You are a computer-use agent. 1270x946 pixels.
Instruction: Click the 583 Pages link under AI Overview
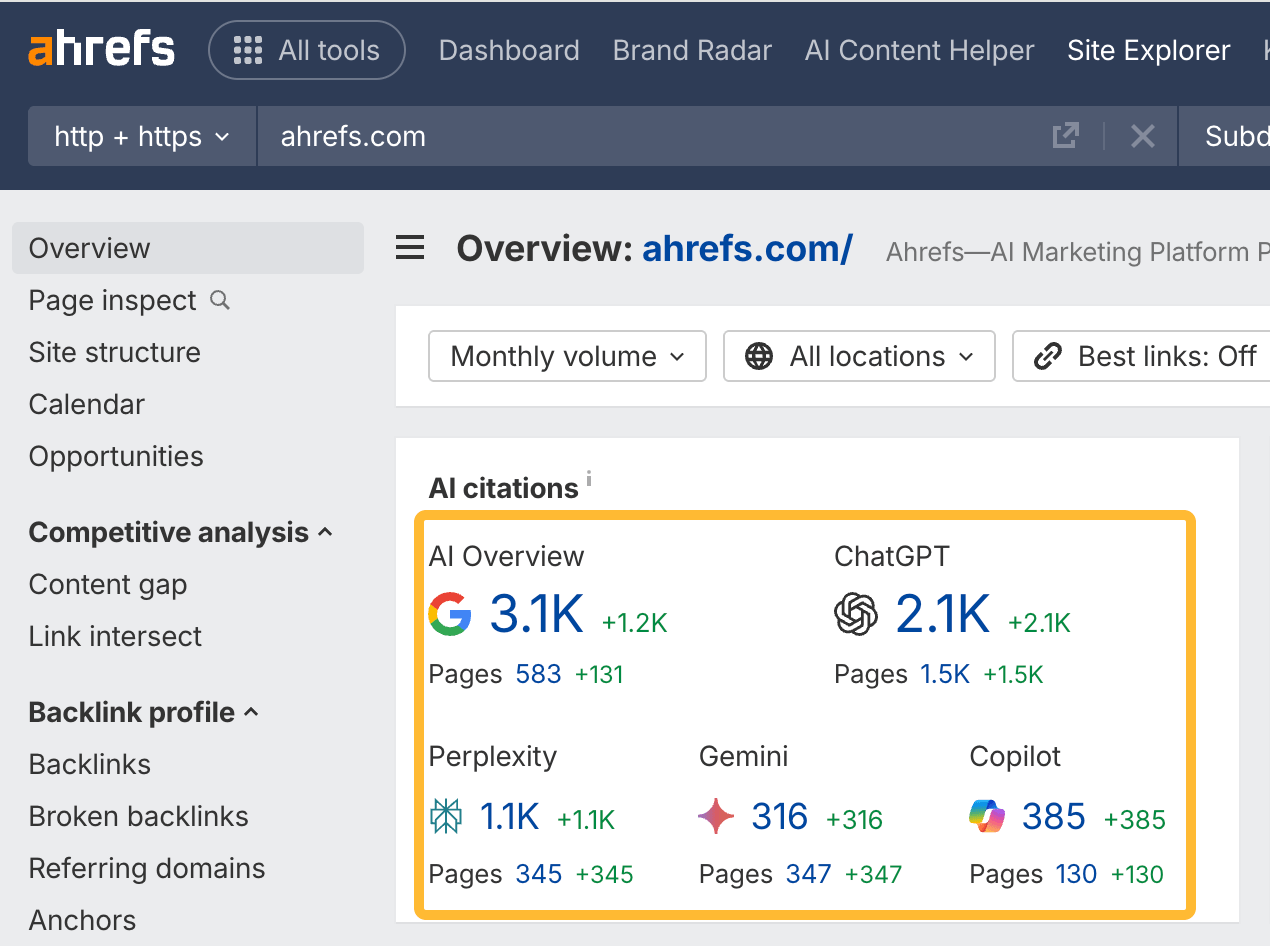click(538, 674)
